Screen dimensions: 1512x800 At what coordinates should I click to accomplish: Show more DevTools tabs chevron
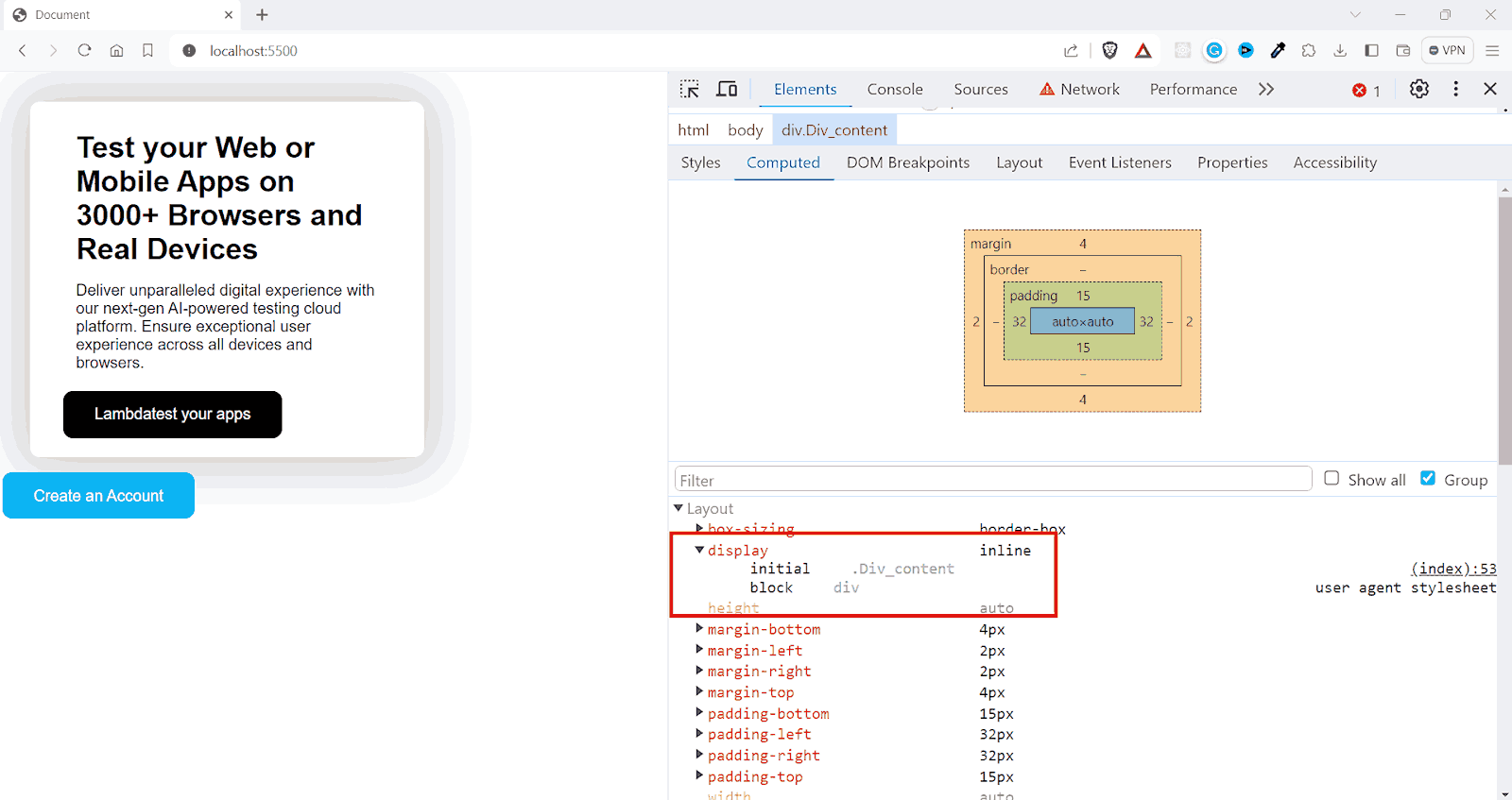(x=1266, y=89)
